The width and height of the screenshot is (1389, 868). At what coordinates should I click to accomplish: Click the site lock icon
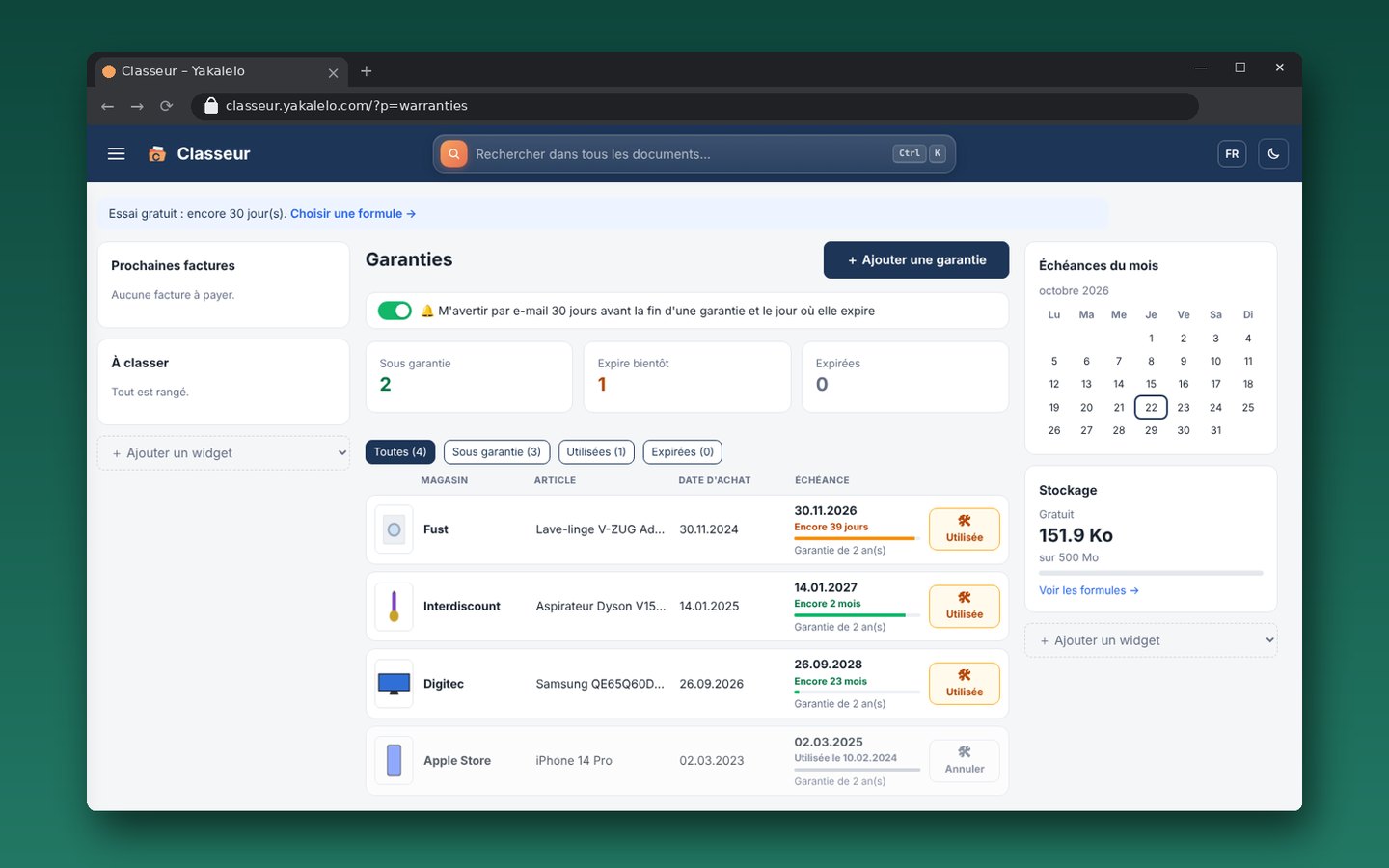[x=211, y=106]
